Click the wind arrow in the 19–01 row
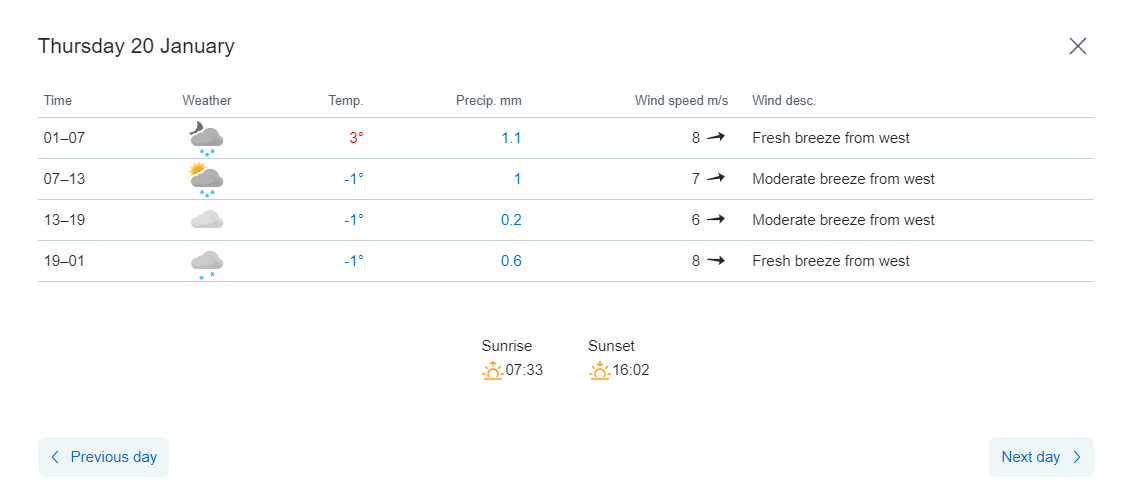This screenshot has height=492, width=1139. pos(715,260)
